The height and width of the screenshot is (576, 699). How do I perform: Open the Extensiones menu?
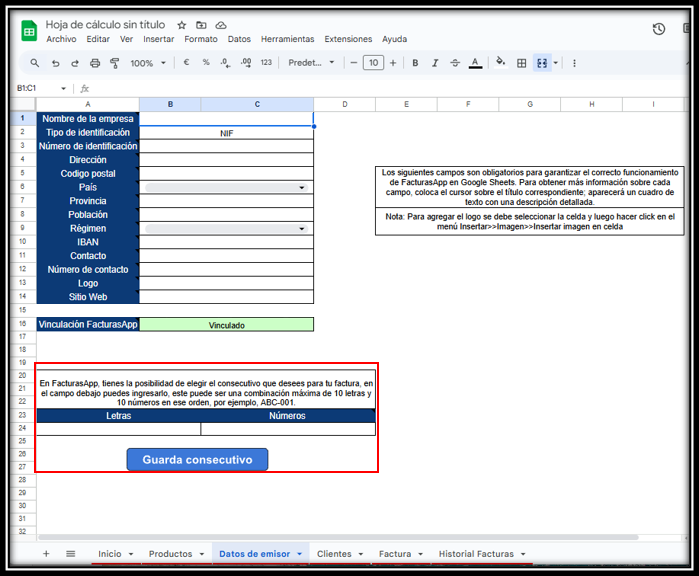tap(348, 40)
